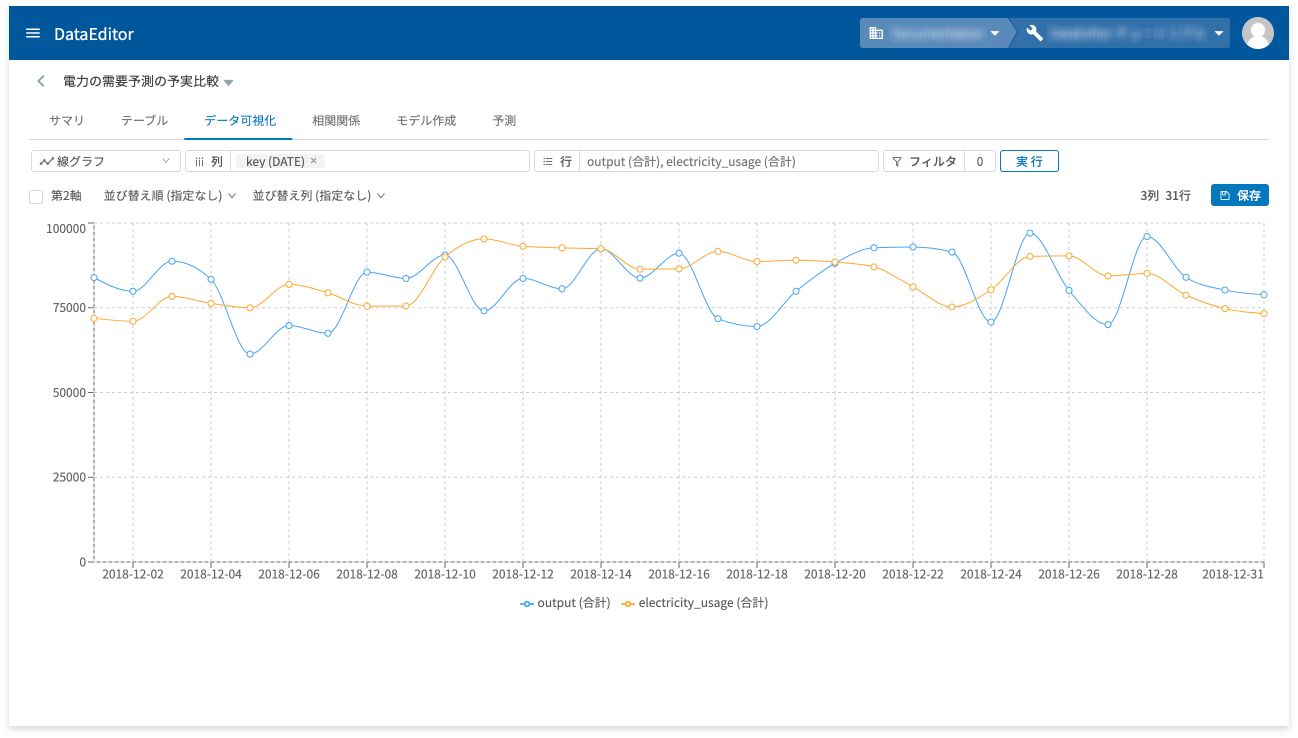Open the 予測 tab
This screenshot has width=1298, height=738.
[504, 120]
